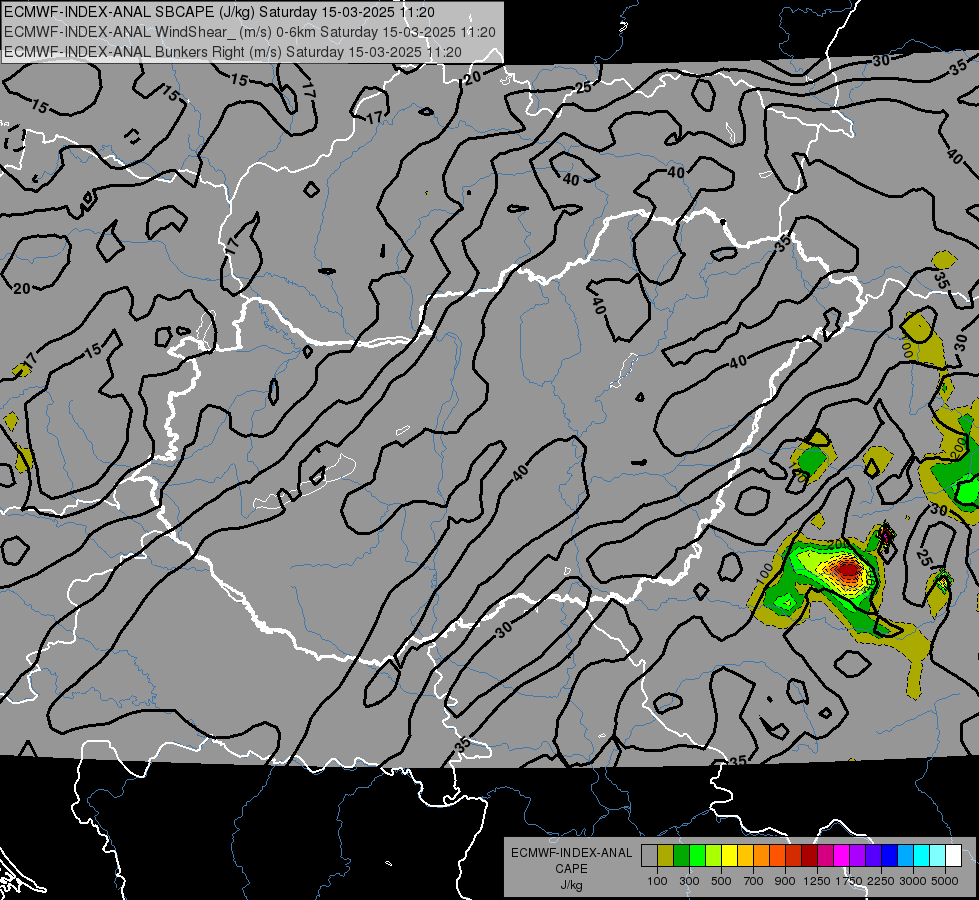Click legend value 700
Viewport: 979px width, 900px height.
(754, 881)
